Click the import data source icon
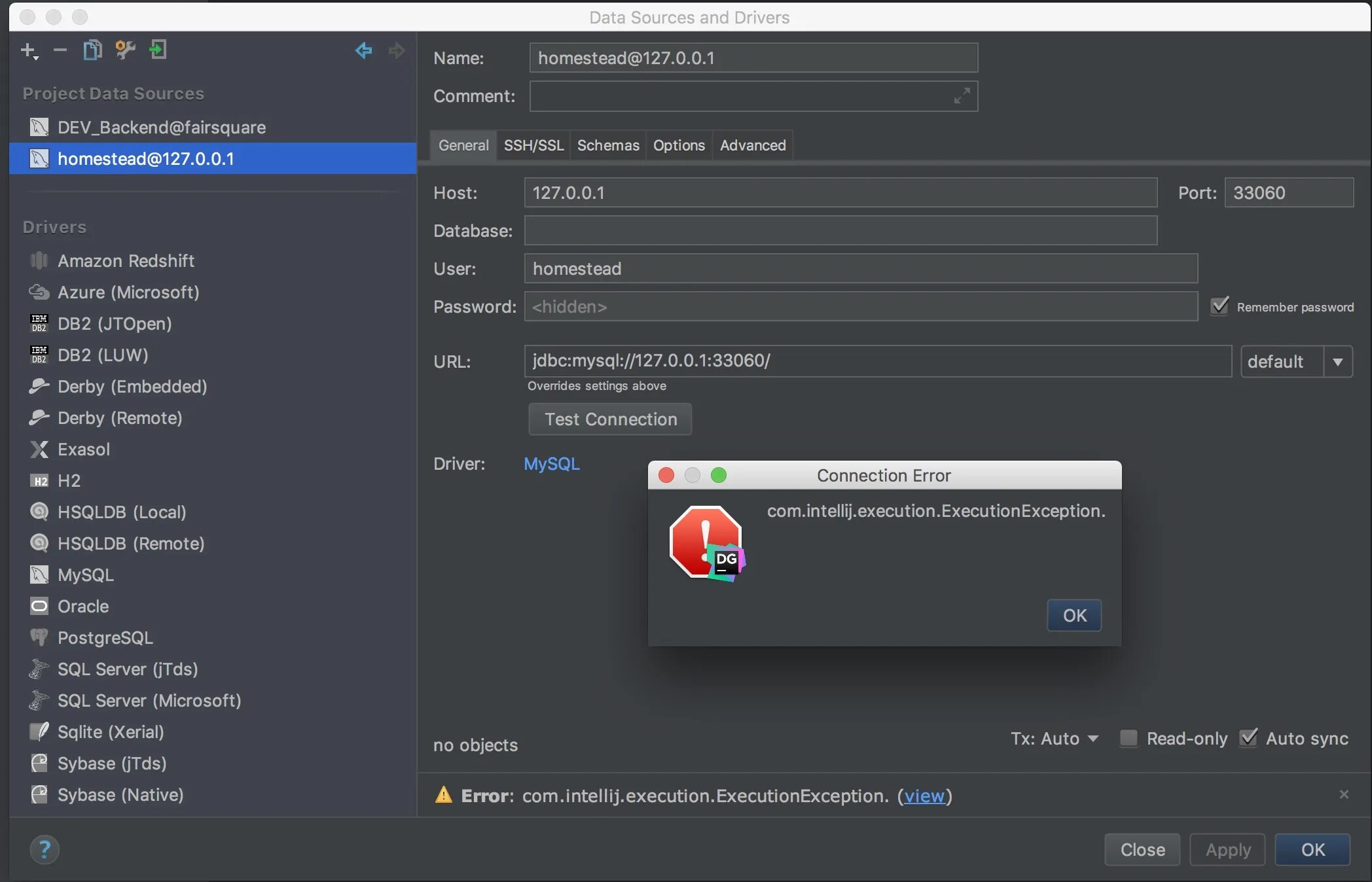 [158, 50]
